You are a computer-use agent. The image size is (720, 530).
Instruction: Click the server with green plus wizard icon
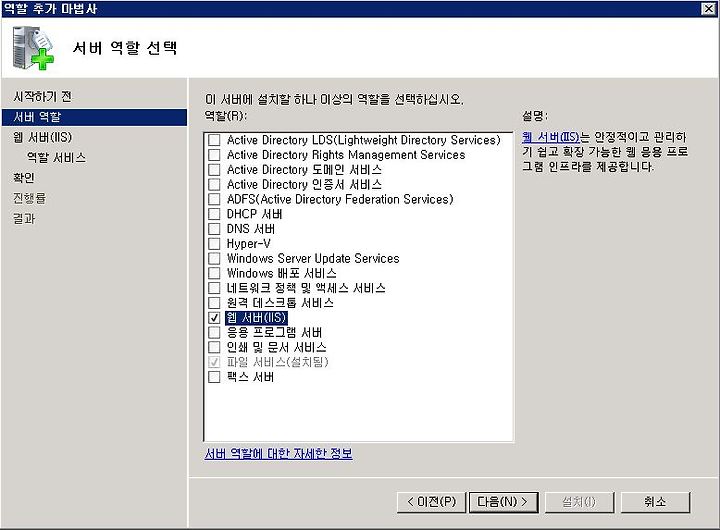tap(33, 48)
